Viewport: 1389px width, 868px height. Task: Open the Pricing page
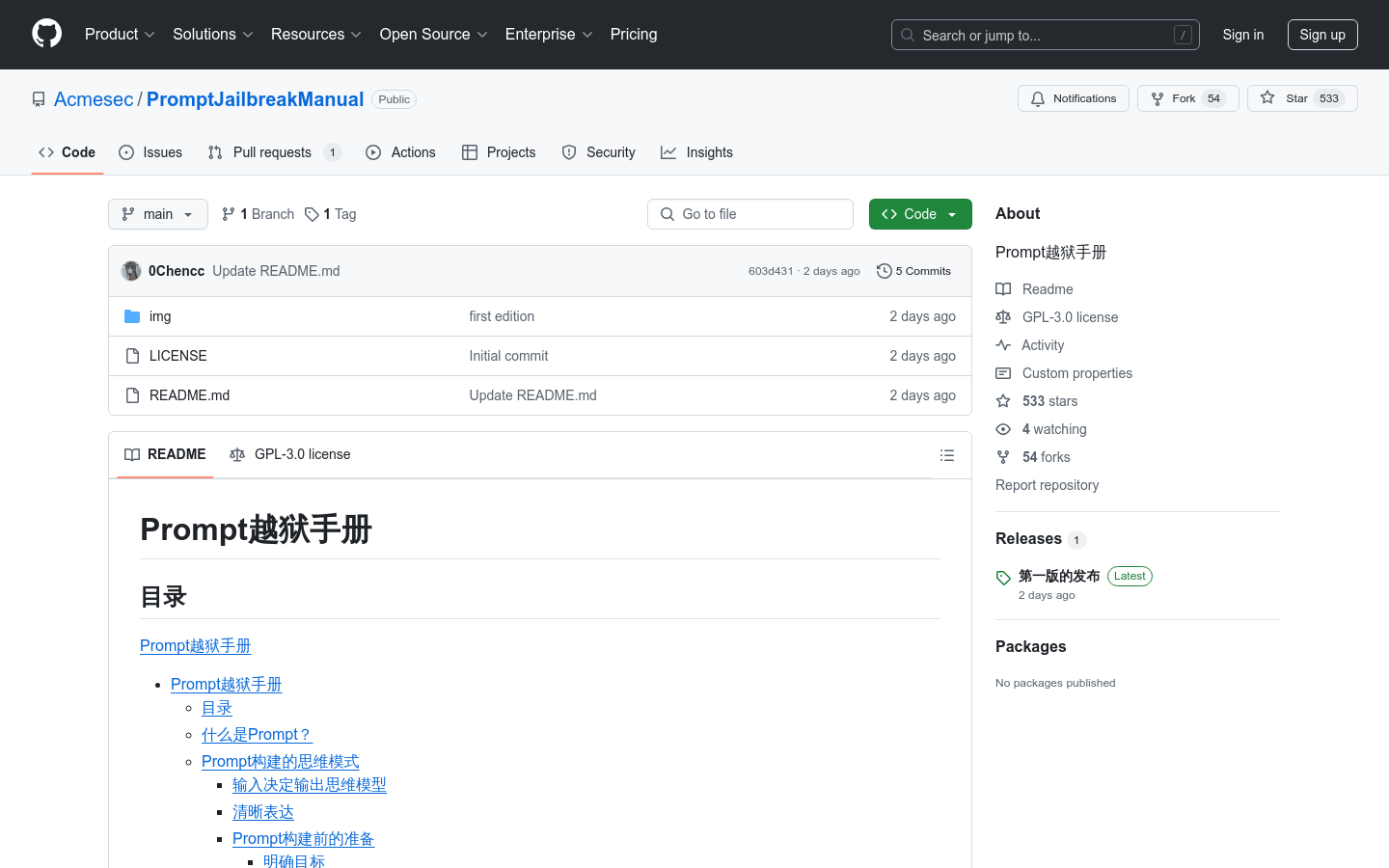pos(634,35)
